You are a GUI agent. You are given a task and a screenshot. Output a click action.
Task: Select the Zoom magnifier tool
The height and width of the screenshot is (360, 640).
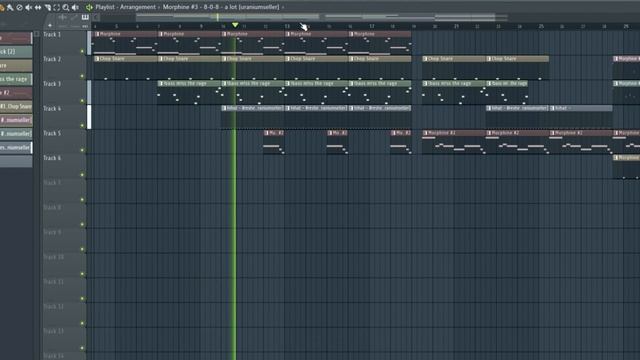tap(66, 7)
